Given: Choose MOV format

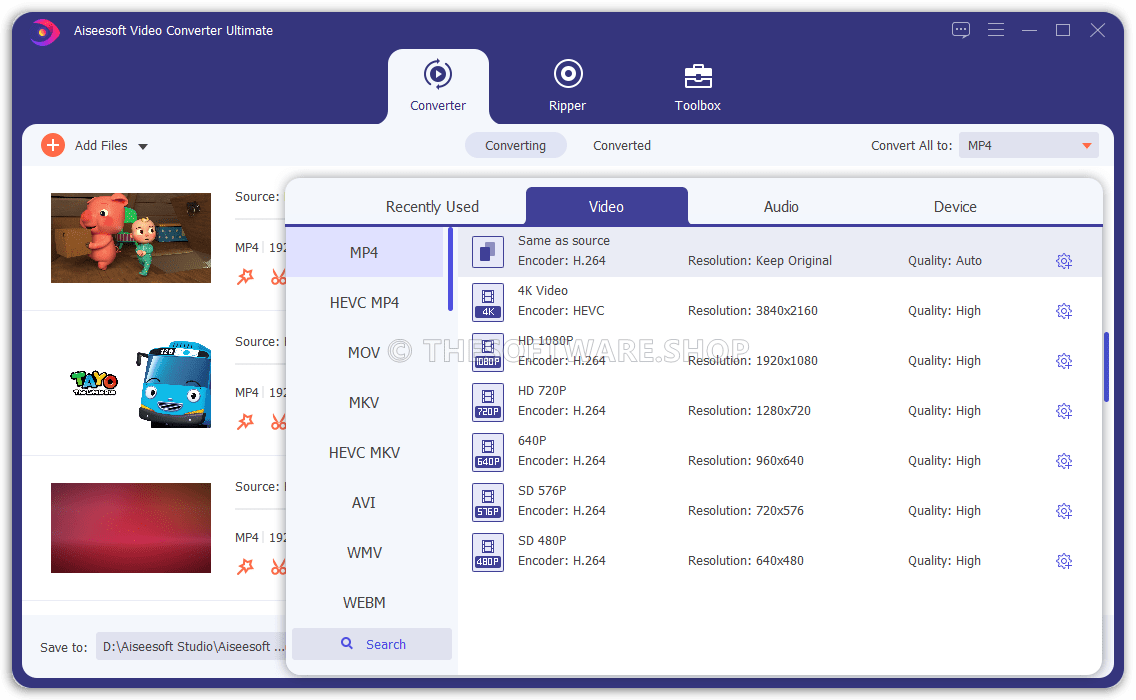Looking at the screenshot, I should pyautogui.click(x=364, y=352).
